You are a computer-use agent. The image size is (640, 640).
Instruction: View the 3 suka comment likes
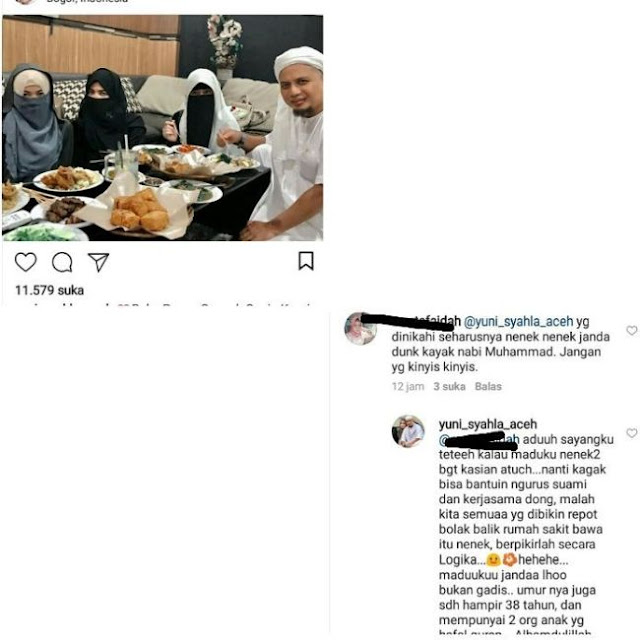pos(449,387)
